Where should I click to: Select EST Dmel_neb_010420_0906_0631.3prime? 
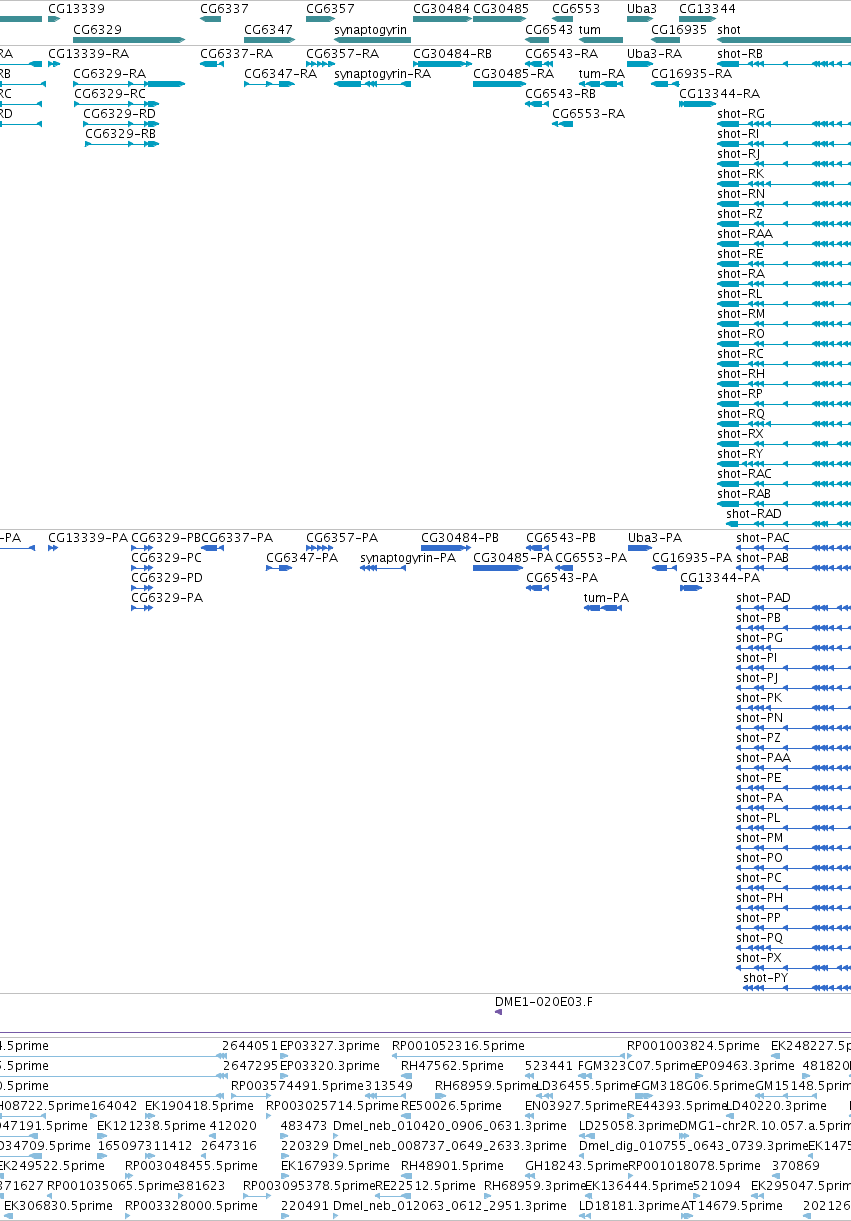(449, 1126)
